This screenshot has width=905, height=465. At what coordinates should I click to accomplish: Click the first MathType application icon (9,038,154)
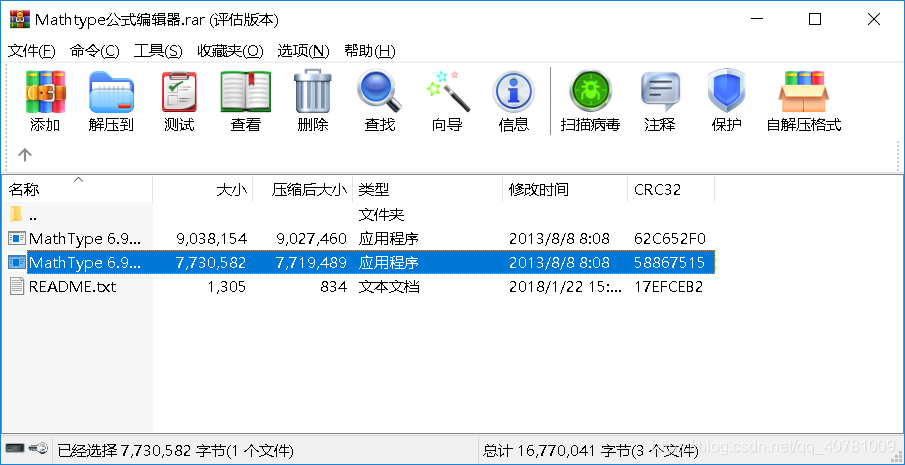tap(17, 238)
